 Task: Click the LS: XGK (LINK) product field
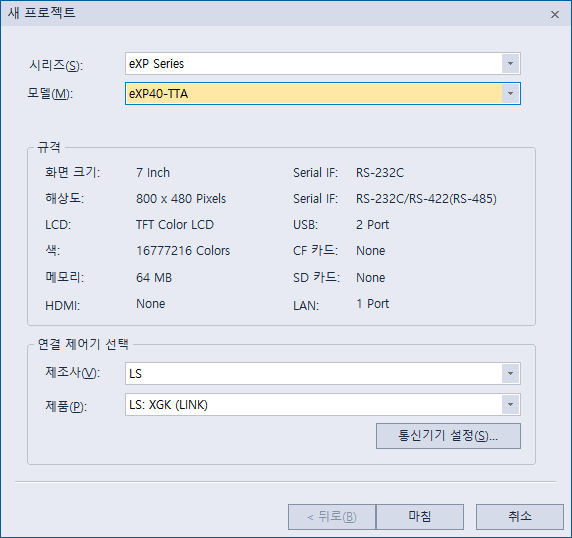[322, 404]
